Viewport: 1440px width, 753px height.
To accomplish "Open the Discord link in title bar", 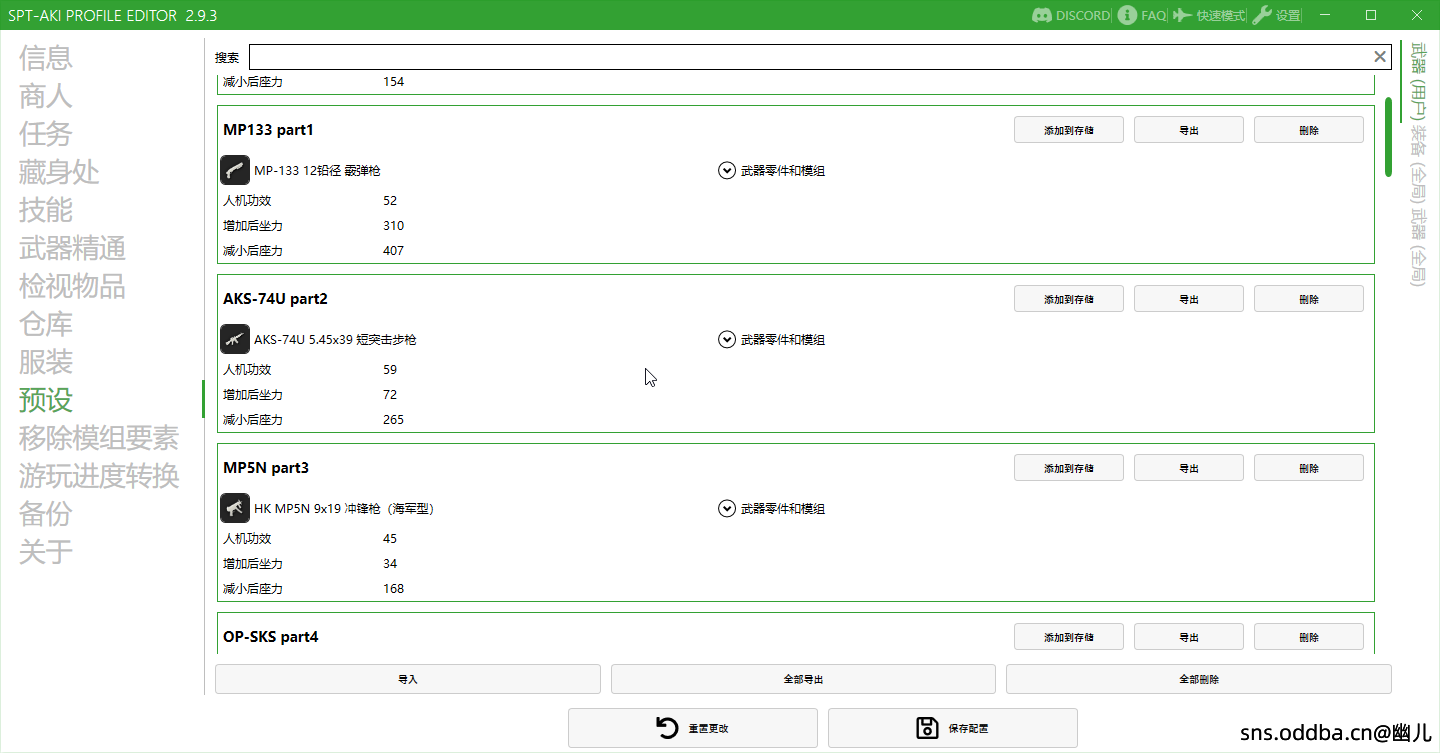I will [1071, 15].
